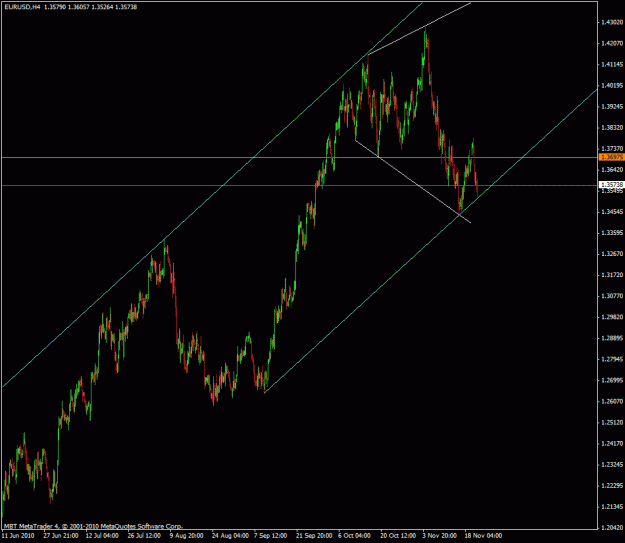Click the 1.37370 price axis label
The width and height of the screenshot is (625, 543).
[612, 149]
